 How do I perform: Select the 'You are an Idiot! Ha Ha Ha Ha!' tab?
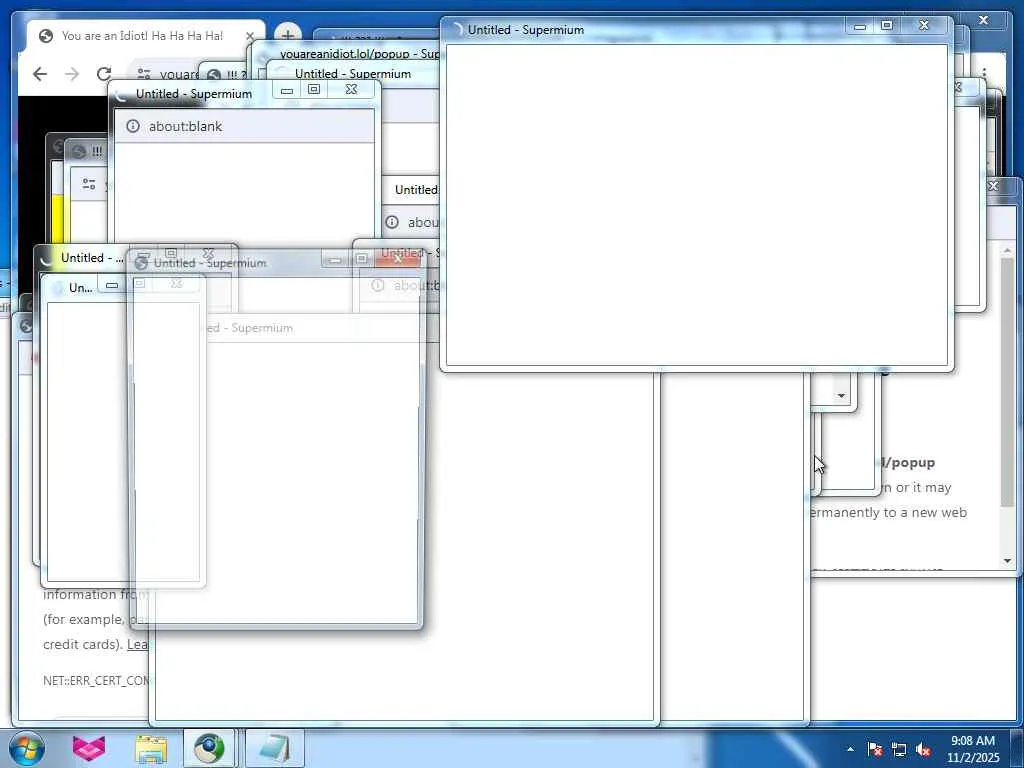(x=142, y=36)
